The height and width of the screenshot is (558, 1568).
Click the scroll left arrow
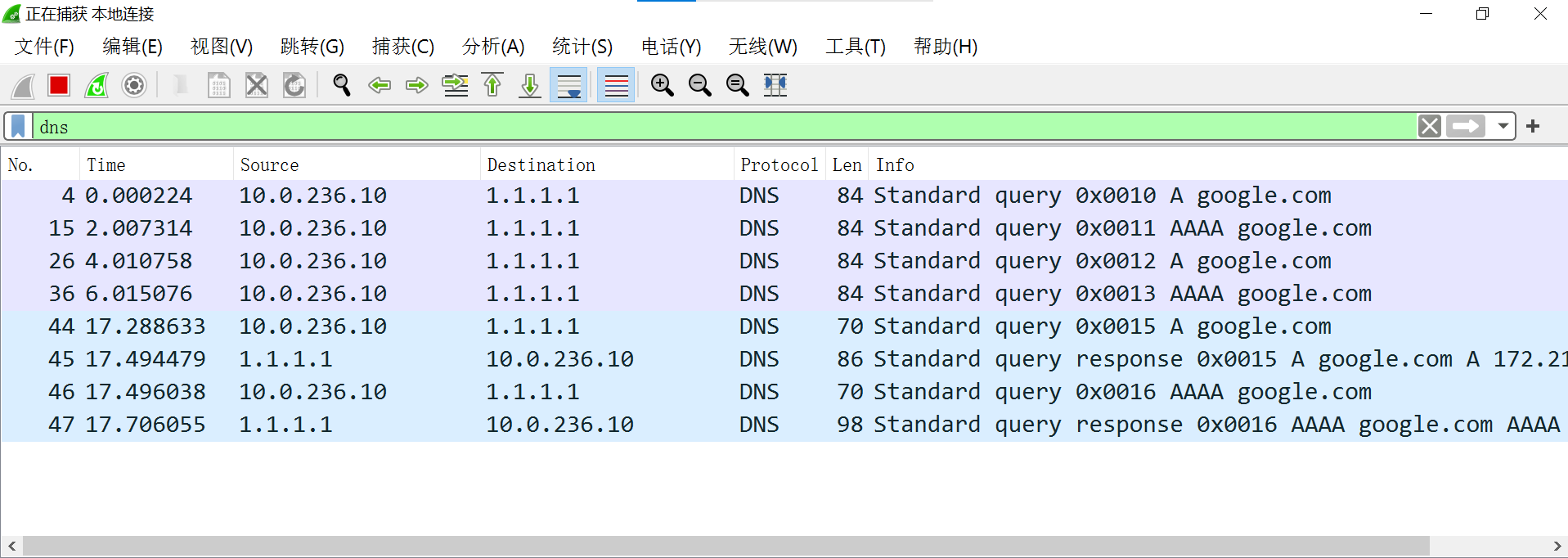pyautogui.click(x=11, y=546)
